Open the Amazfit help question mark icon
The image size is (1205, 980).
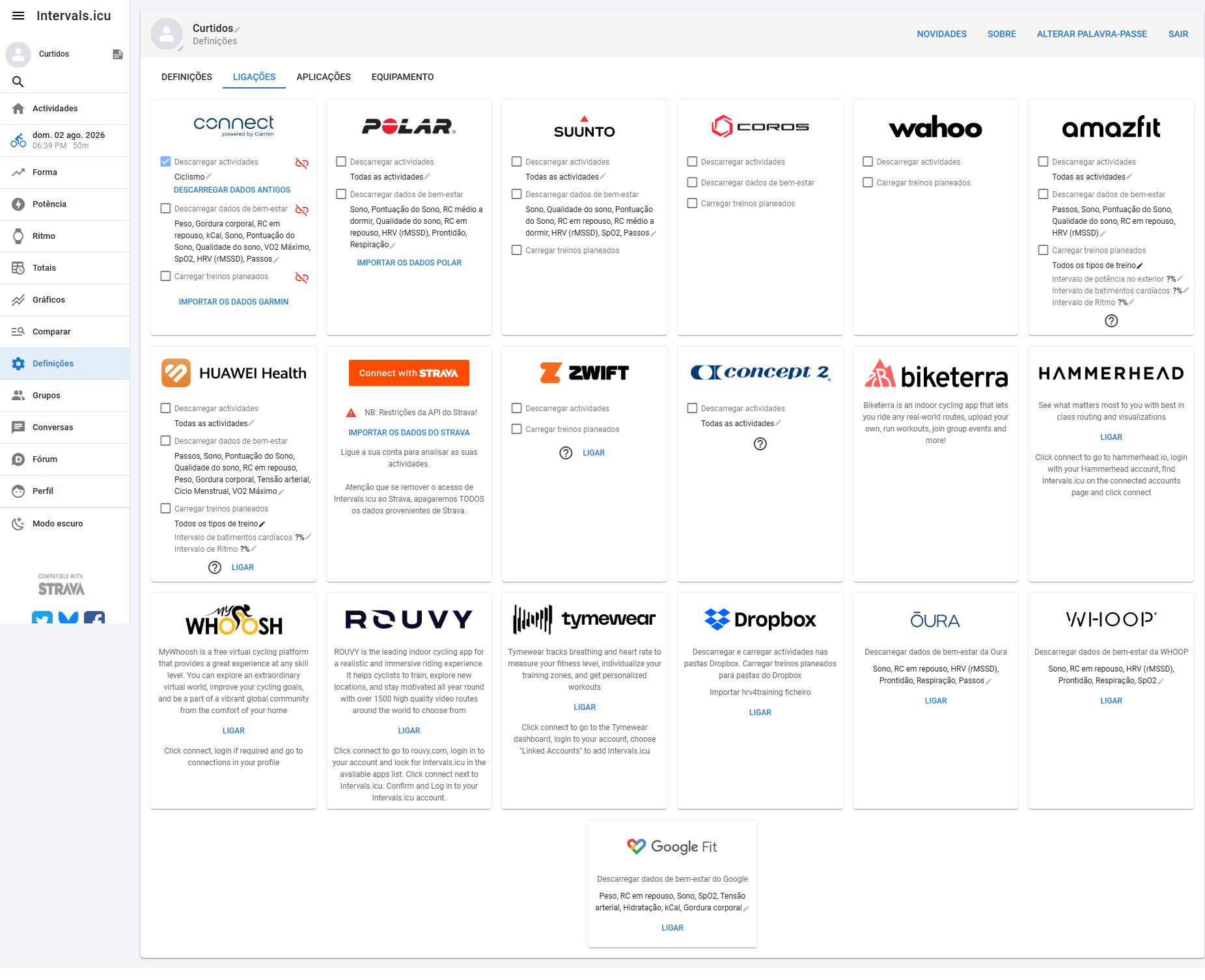[x=1111, y=321]
